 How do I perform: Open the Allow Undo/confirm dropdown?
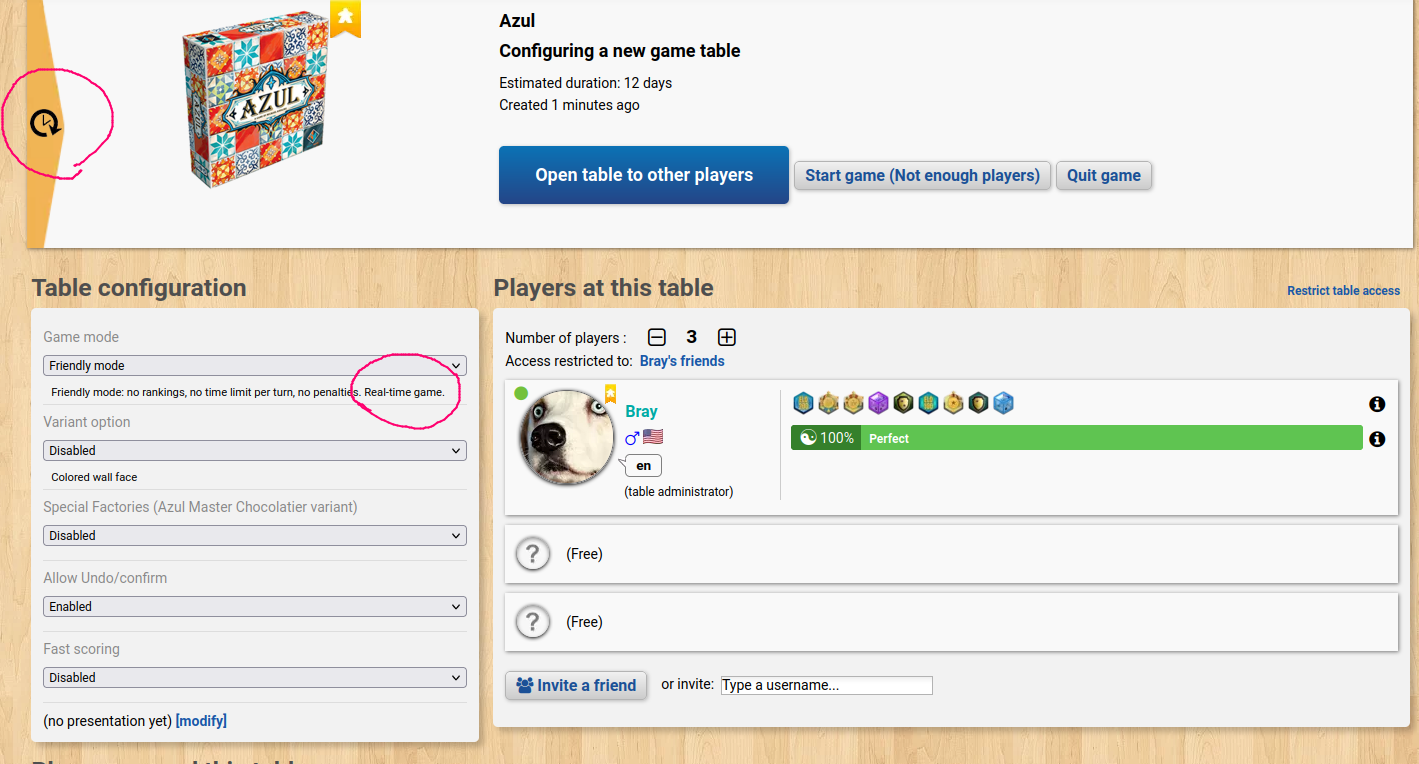tap(255, 607)
